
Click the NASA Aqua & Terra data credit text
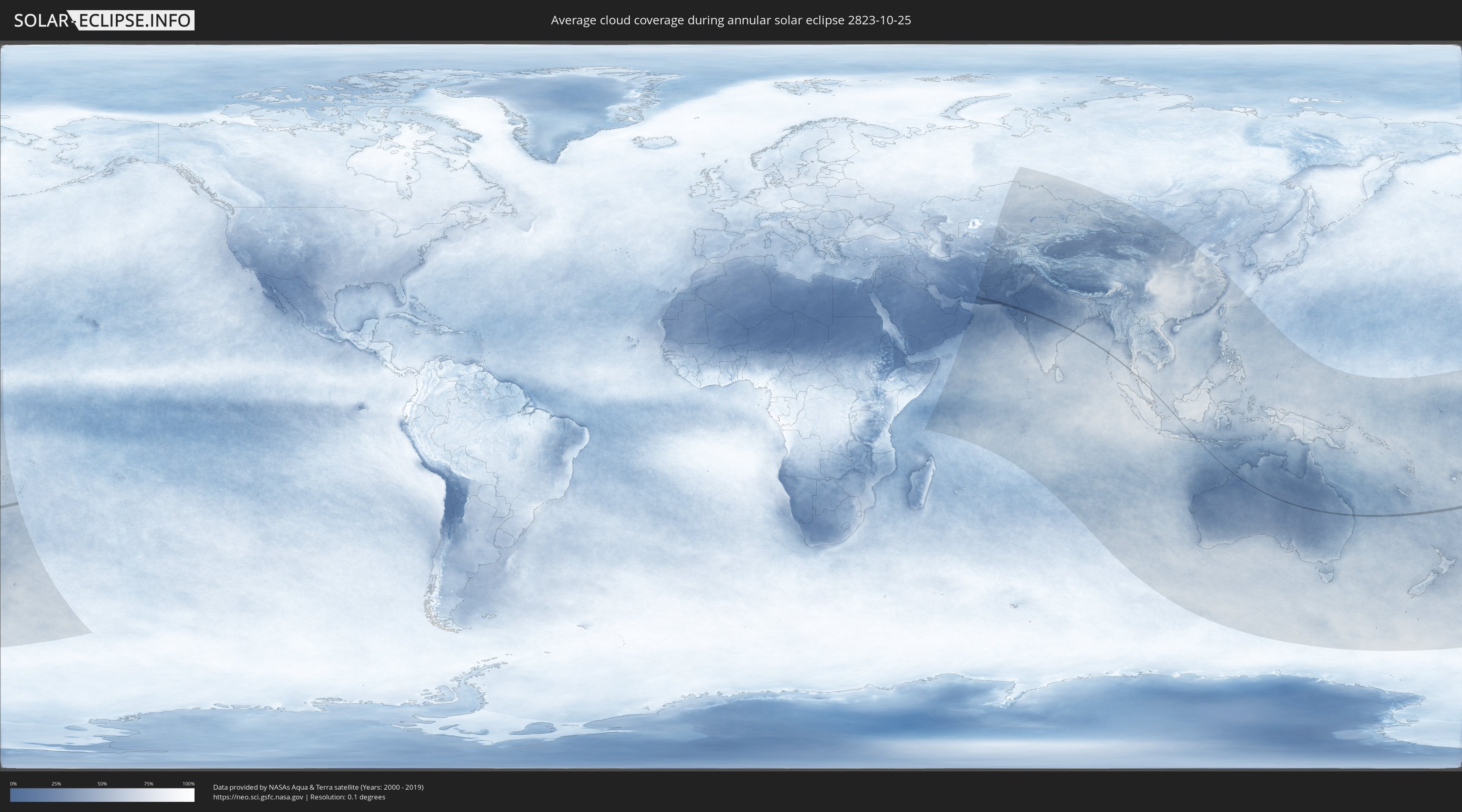[x=318, y=787]
